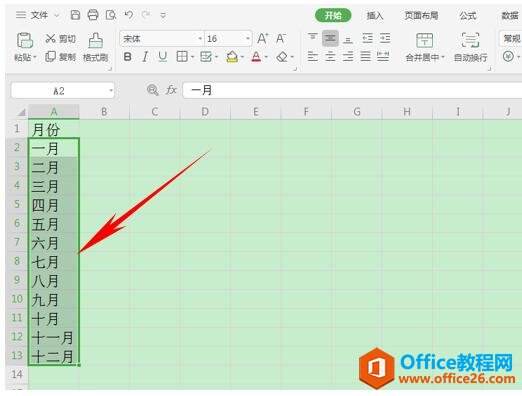Click cell containing 月份
Viewport: 522px width, 396px height.
(x=54, y=129)
